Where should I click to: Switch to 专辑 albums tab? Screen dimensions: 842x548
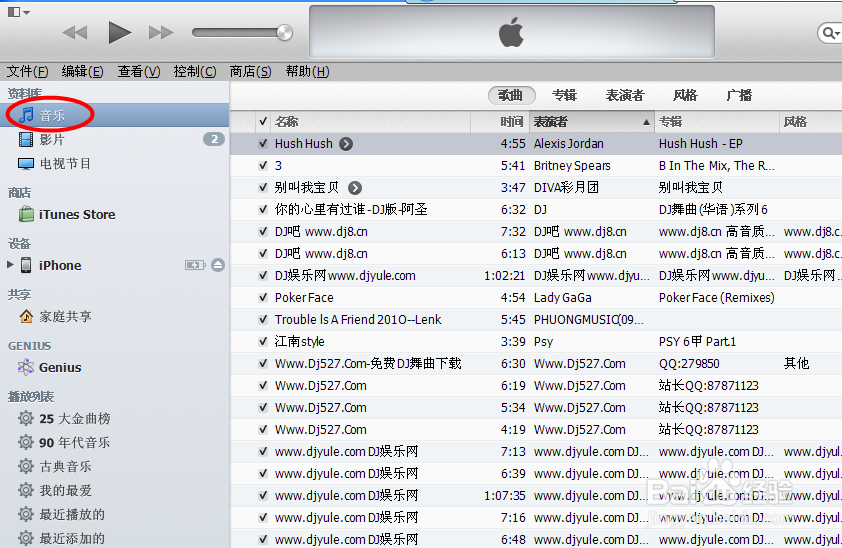point(565,96)
